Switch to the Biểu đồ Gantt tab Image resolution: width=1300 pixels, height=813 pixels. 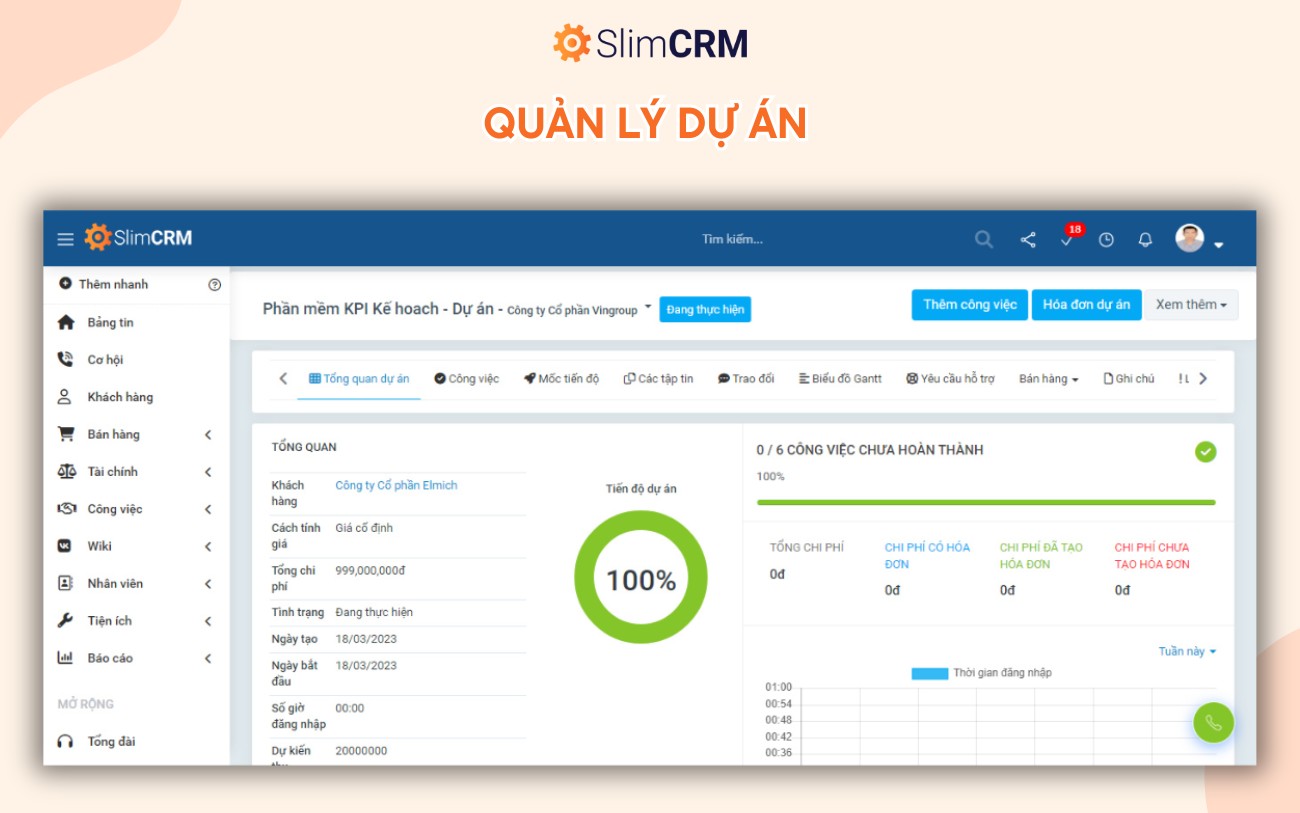point(840,379)
